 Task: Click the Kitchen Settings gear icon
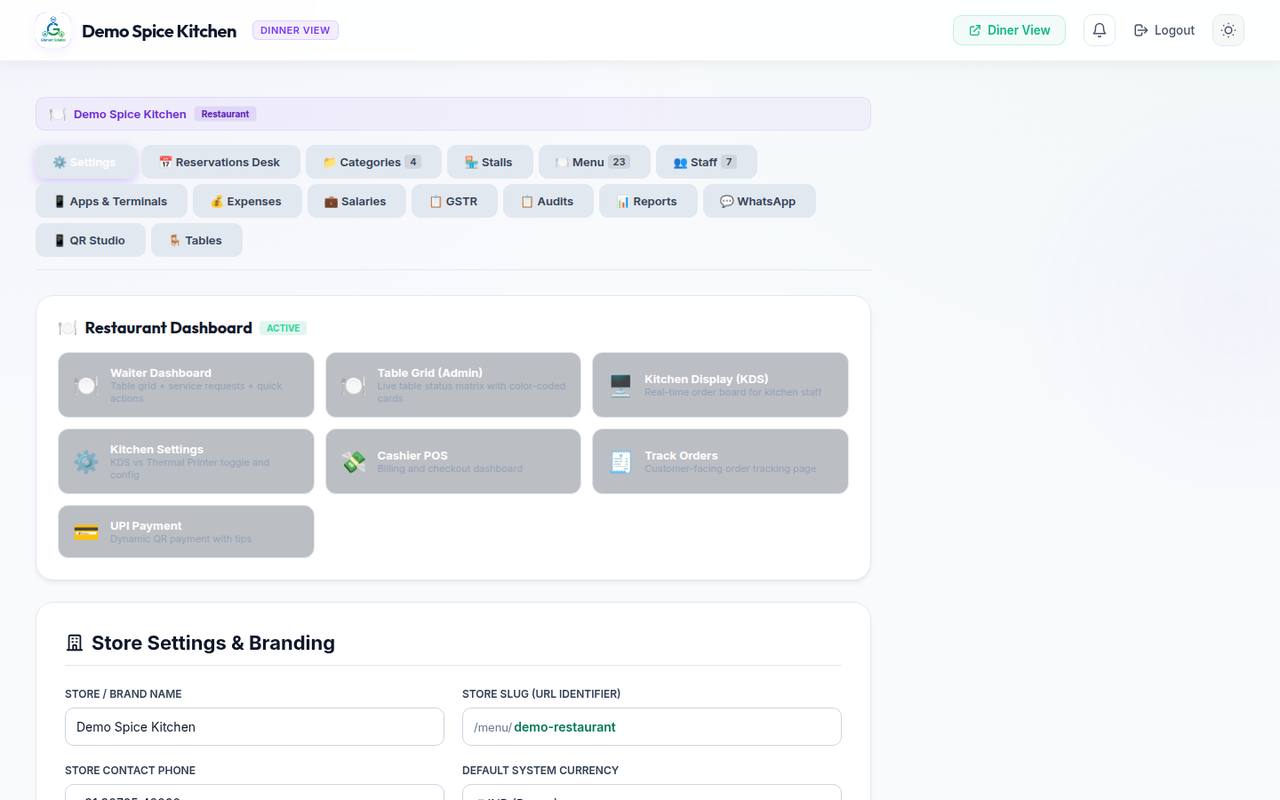click(x=86, y=461)
